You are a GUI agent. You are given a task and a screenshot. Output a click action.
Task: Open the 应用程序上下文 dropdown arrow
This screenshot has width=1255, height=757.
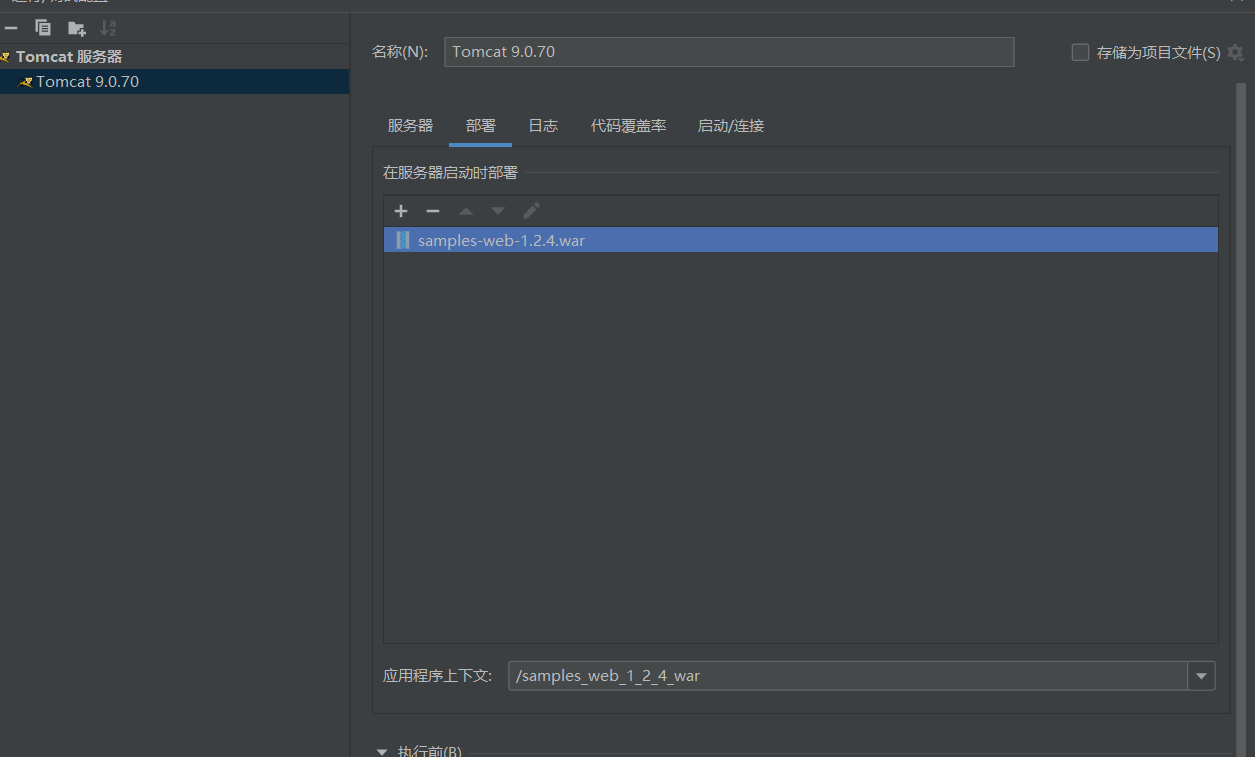coord(1201,676)
